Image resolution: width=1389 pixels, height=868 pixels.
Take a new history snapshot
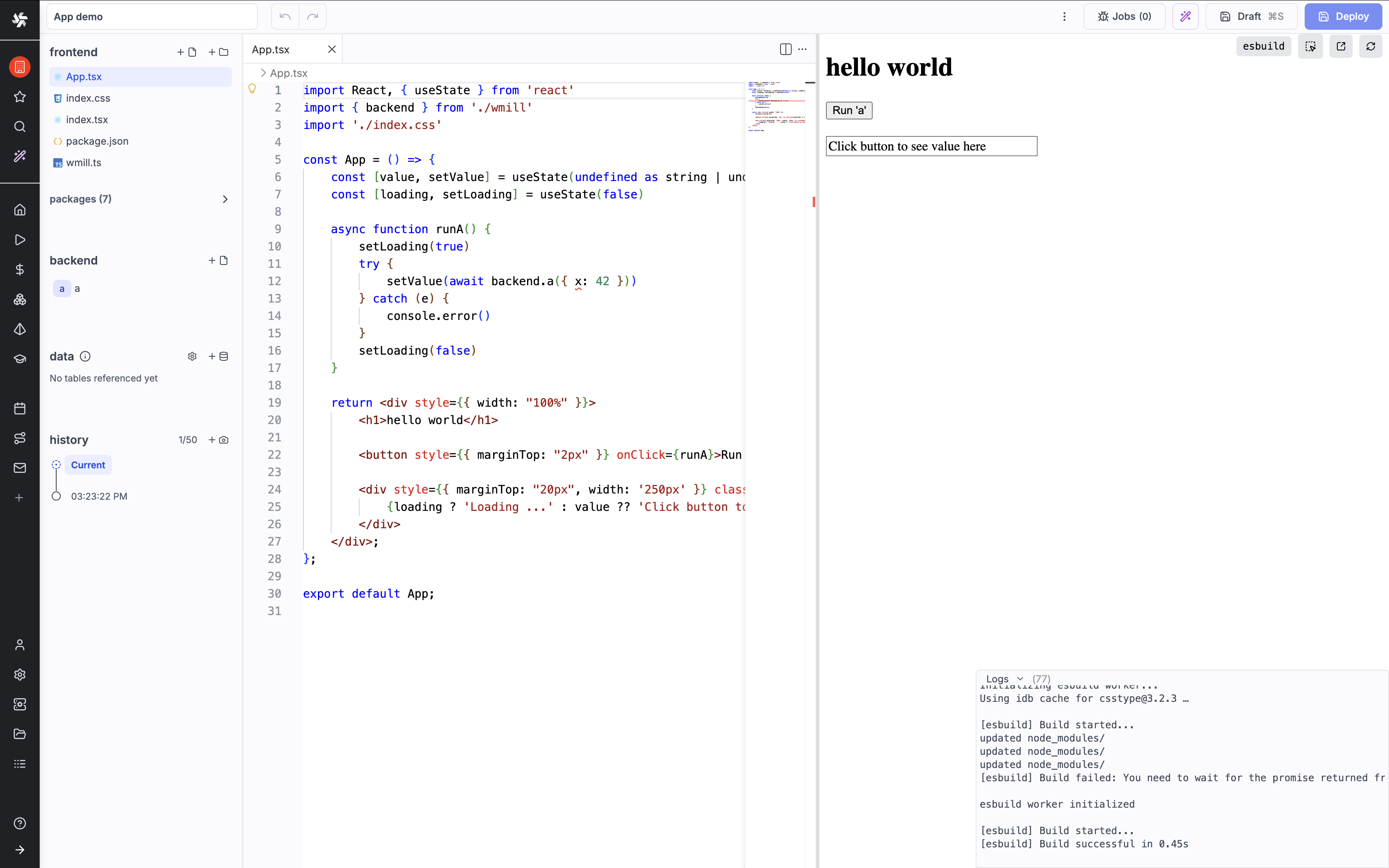(x=219, y=440)
